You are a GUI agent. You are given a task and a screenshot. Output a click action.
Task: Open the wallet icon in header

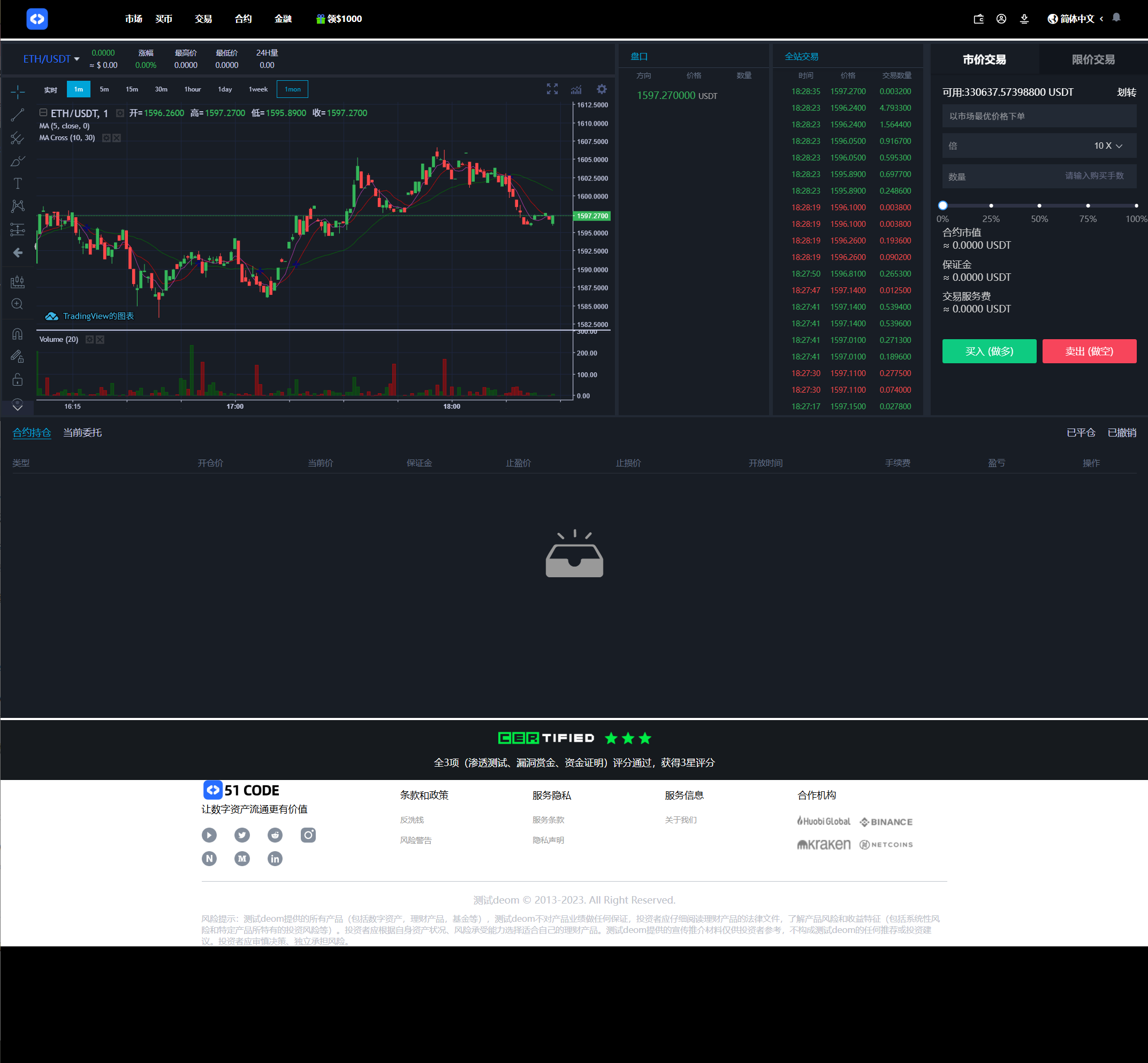pyautogui.click(x=978, y=18)
